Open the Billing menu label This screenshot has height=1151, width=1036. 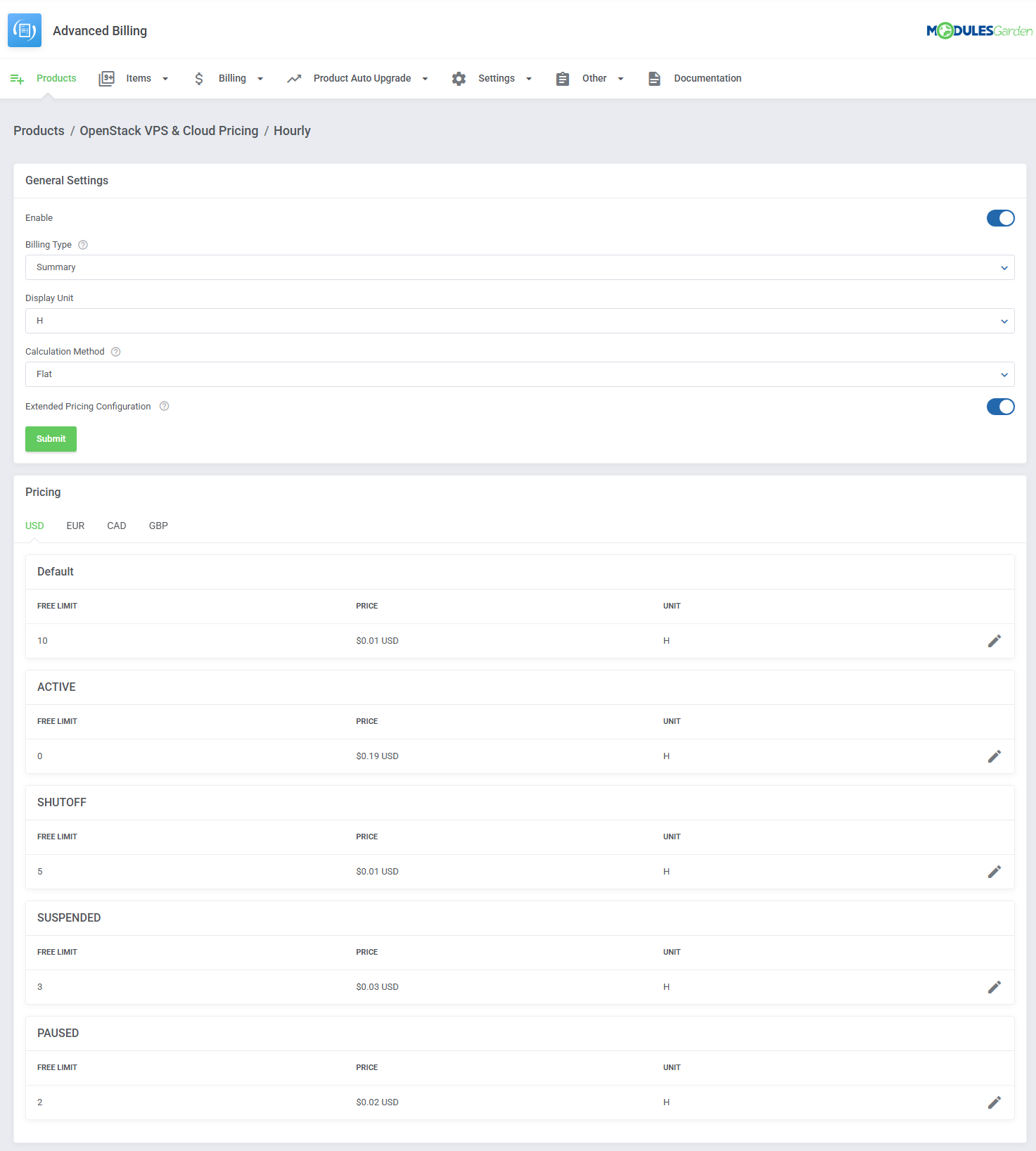pos(232,78)
